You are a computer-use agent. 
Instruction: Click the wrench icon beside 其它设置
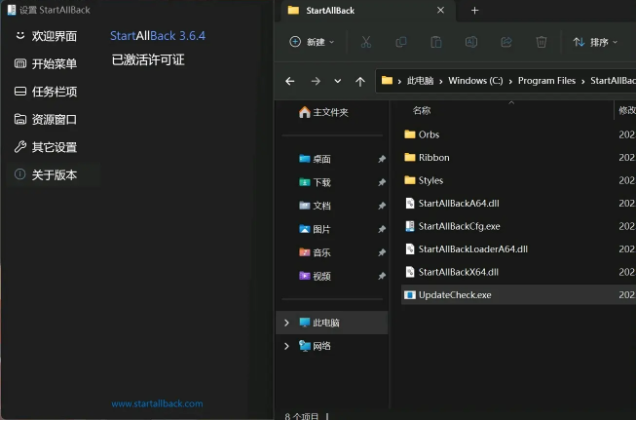click(x=20, y=146)
